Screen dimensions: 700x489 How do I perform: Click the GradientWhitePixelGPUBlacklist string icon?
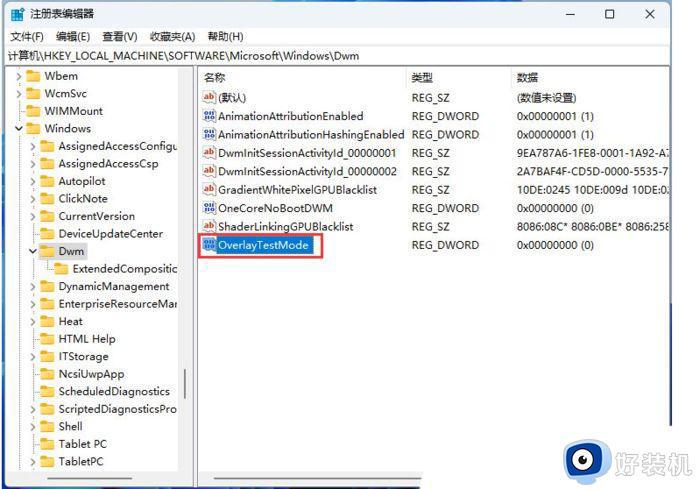click(209, 189)
